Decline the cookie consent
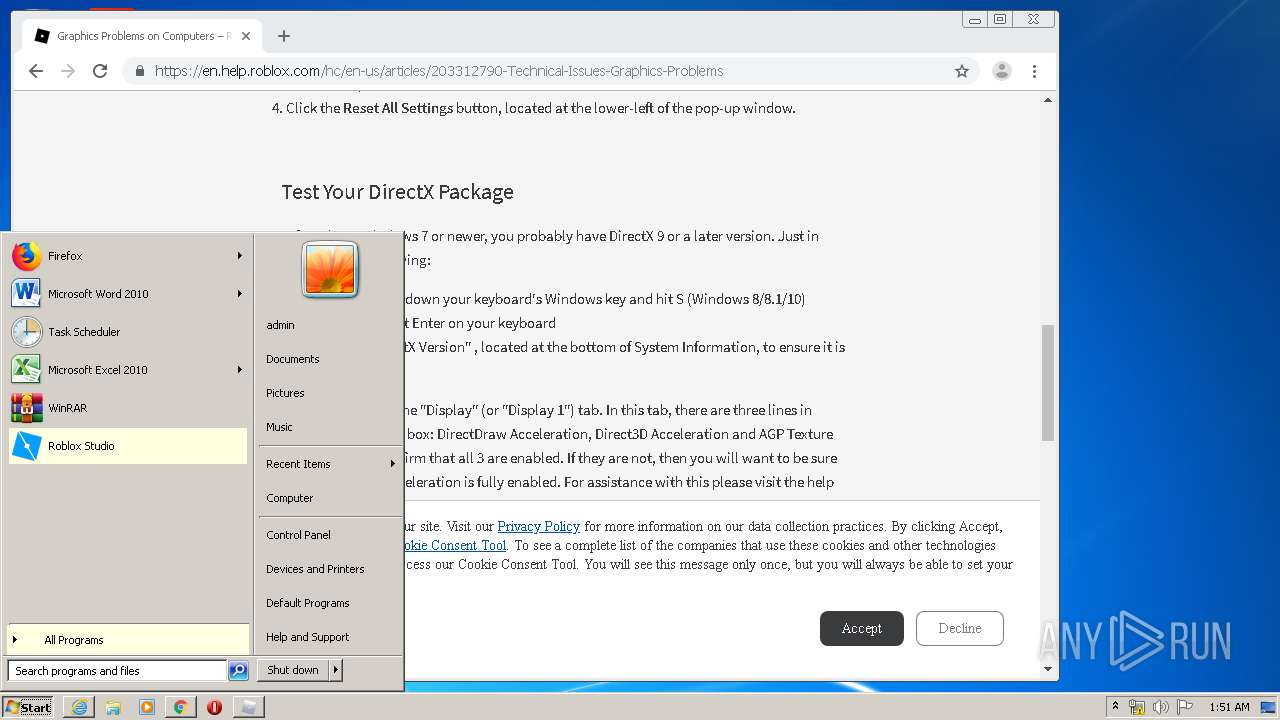 click(x=960, y=628)
